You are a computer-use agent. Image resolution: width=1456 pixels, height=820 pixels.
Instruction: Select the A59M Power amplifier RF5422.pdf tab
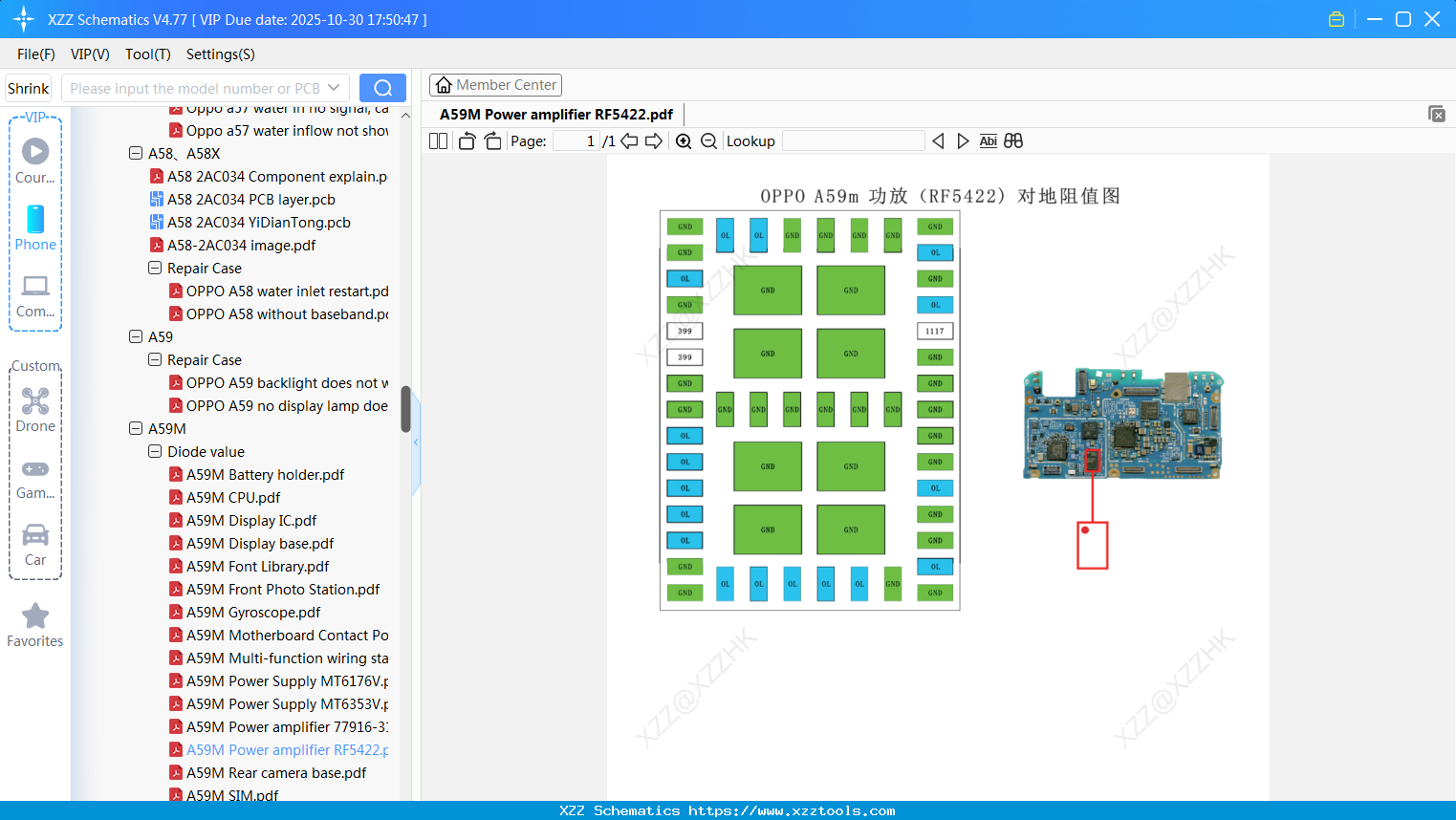click(x=556, y=115)
